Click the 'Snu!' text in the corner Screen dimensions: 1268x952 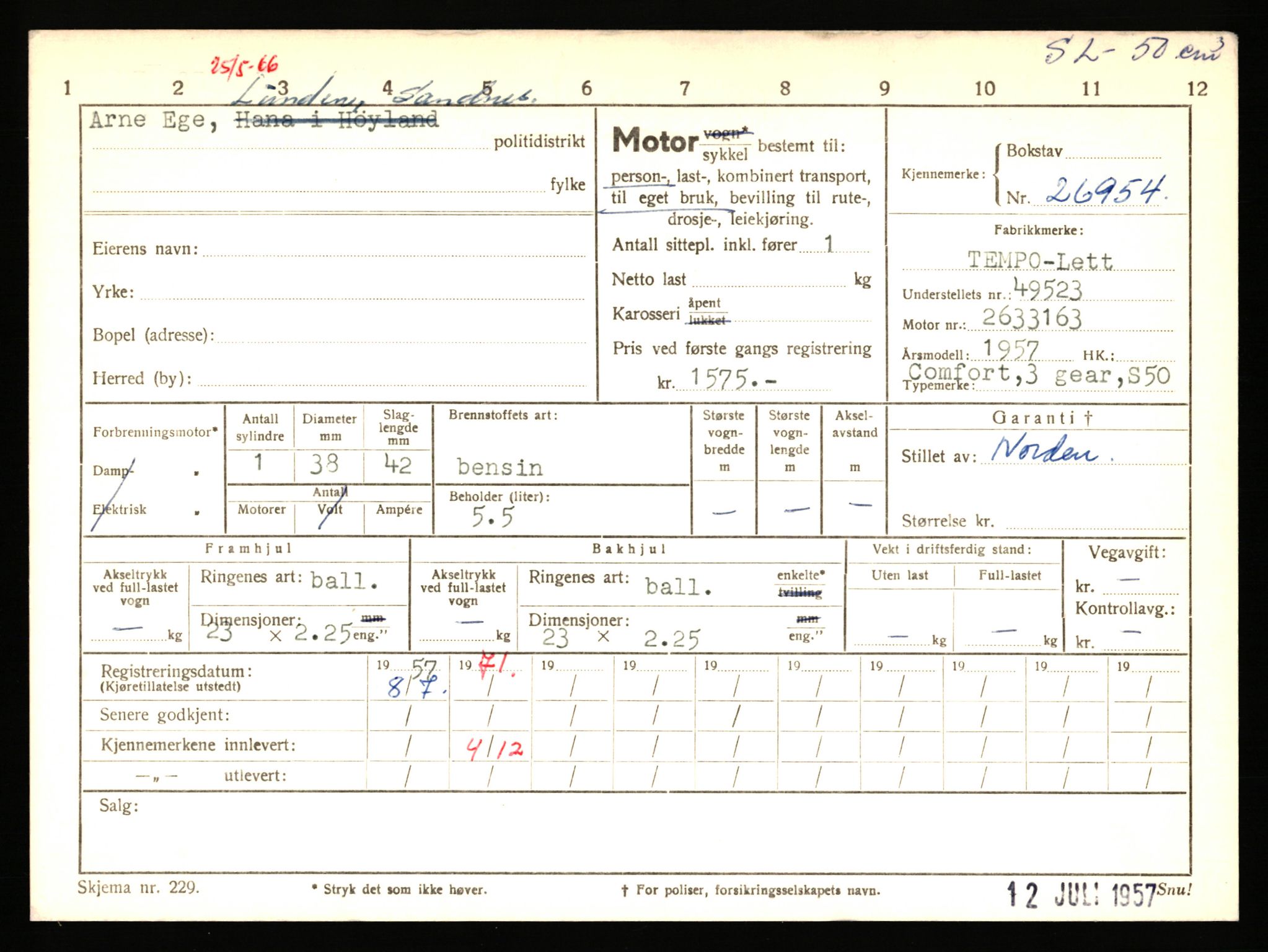pyautogui.click(x=1173, y=889)
